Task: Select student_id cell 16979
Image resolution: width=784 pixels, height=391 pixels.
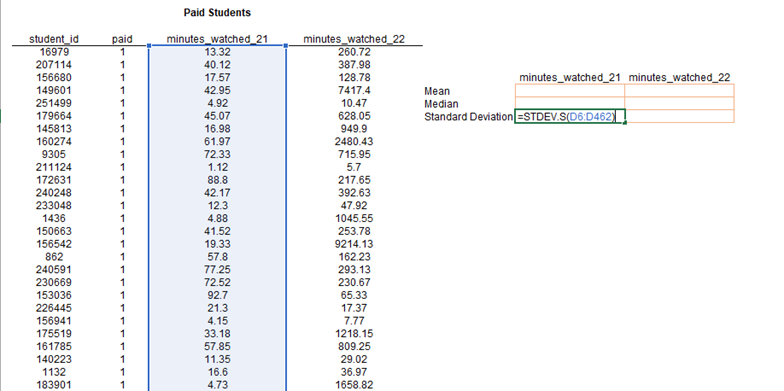Action: tap(54, 52)
